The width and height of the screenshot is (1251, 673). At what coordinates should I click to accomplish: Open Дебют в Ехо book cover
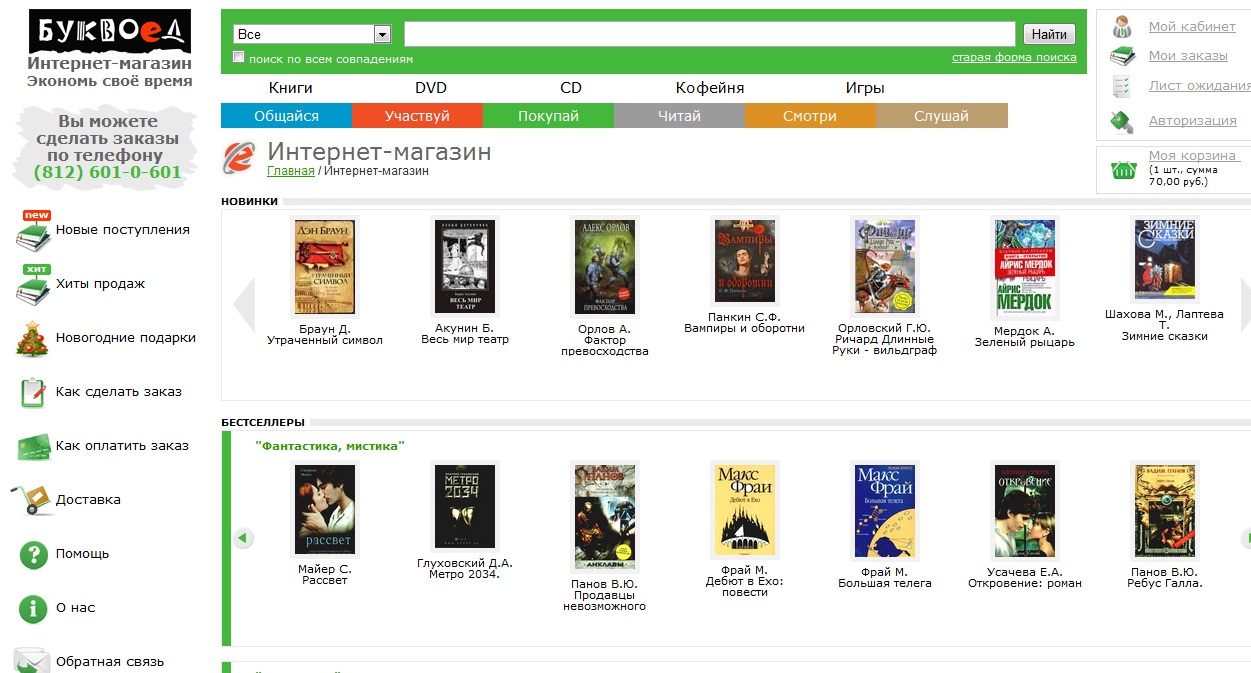(745, 509)
